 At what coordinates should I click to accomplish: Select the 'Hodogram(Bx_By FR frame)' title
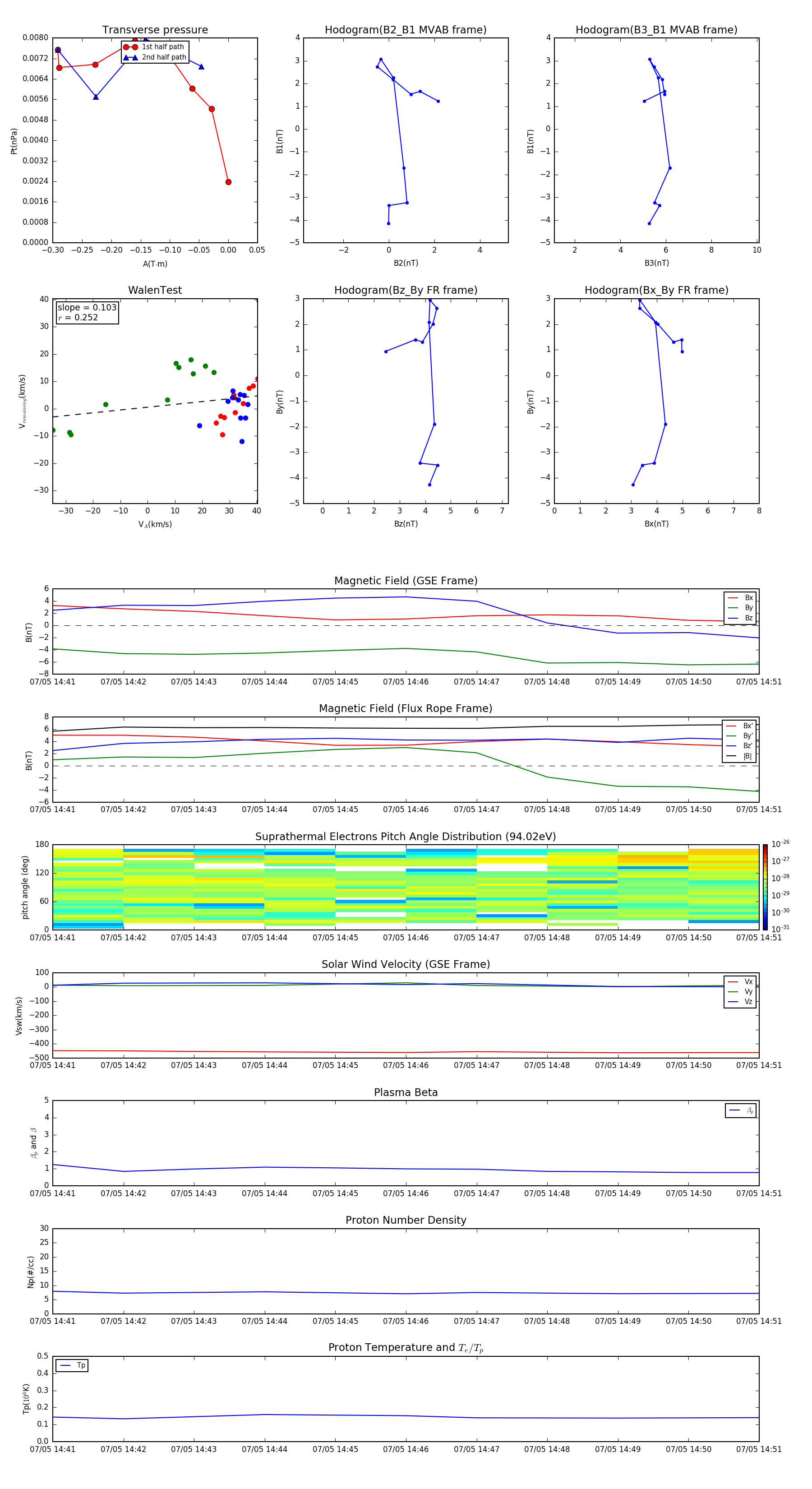click(656, 290)
